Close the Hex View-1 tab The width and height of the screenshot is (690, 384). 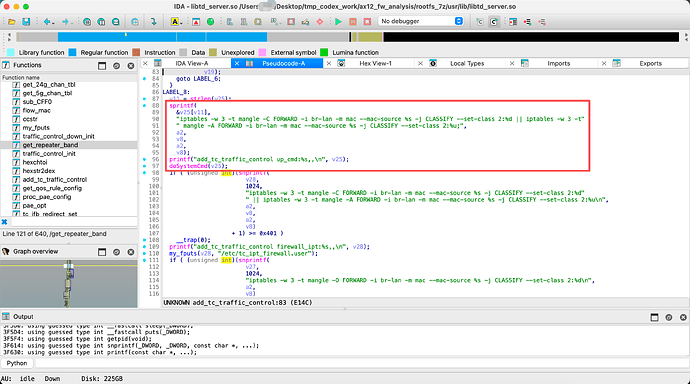pos(329,63)
